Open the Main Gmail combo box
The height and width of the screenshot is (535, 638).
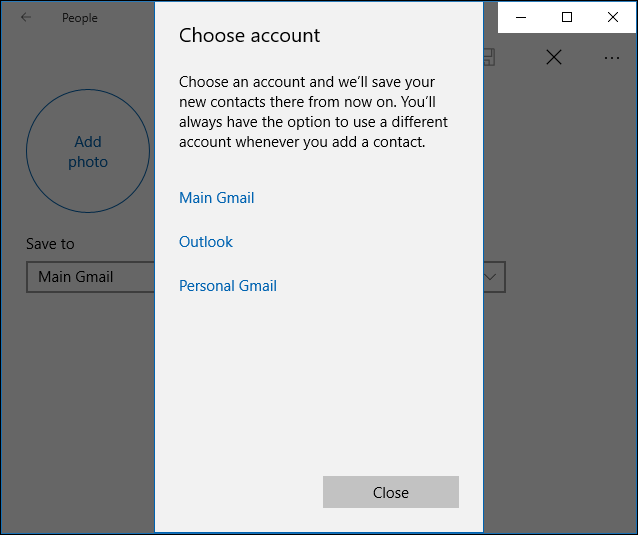90,277
